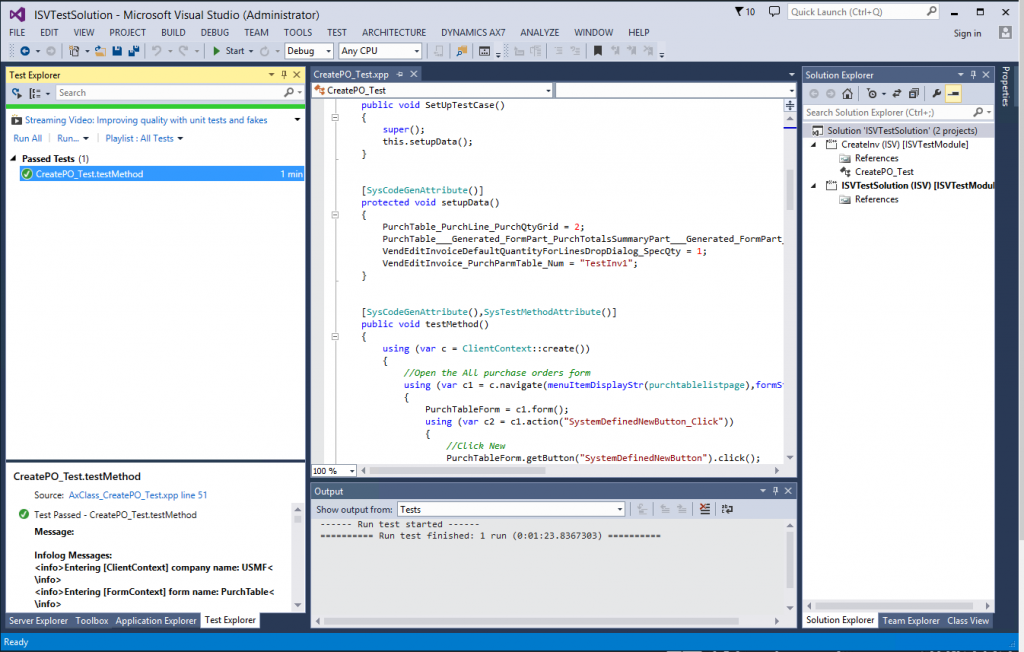The image size is (1024, 652).
Task: Click the Properties wrench icon in Solution Explorer
Action: (x=936, y=93)
